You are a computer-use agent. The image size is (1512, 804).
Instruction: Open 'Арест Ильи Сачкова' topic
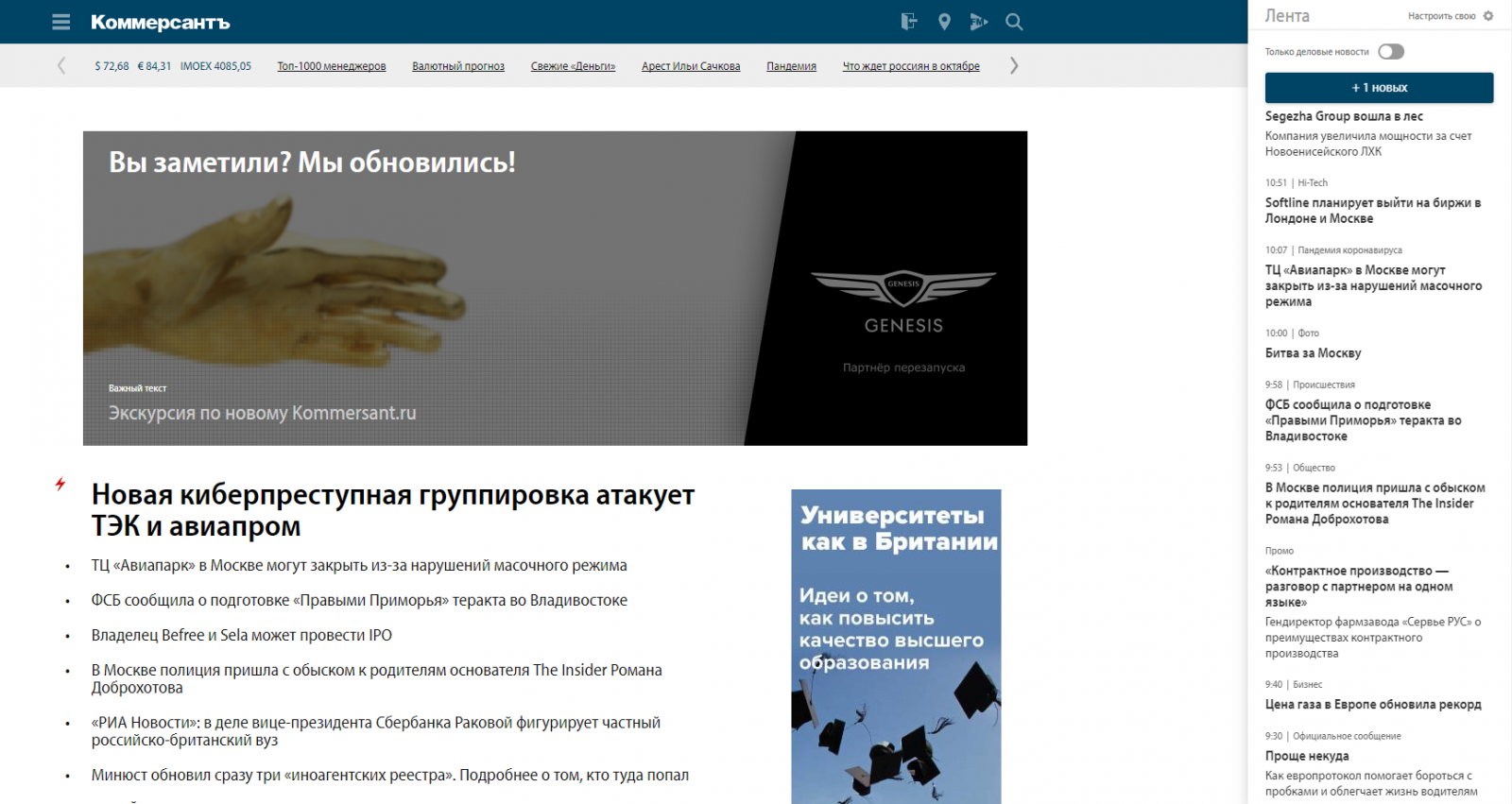pyautogui.click(x=691, y=66)
